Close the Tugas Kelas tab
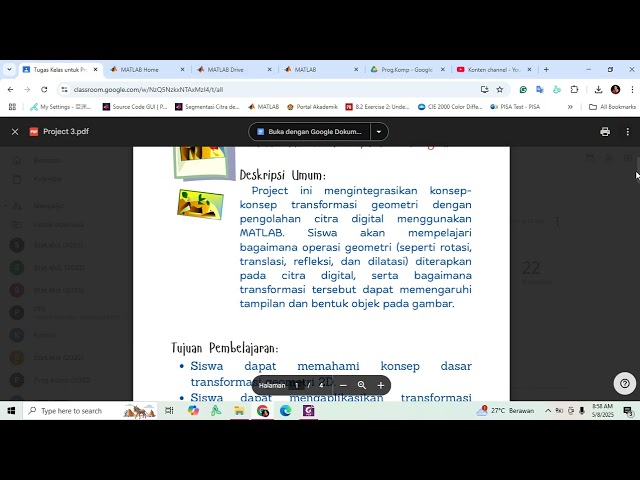This screenshot has width=640, height=480. [96, 70]
